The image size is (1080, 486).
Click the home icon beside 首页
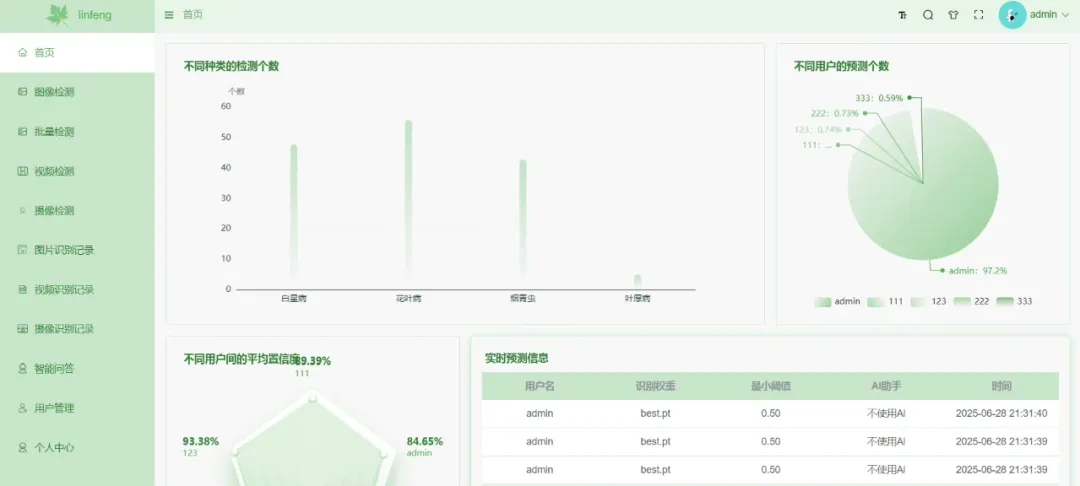coord(23,52)
